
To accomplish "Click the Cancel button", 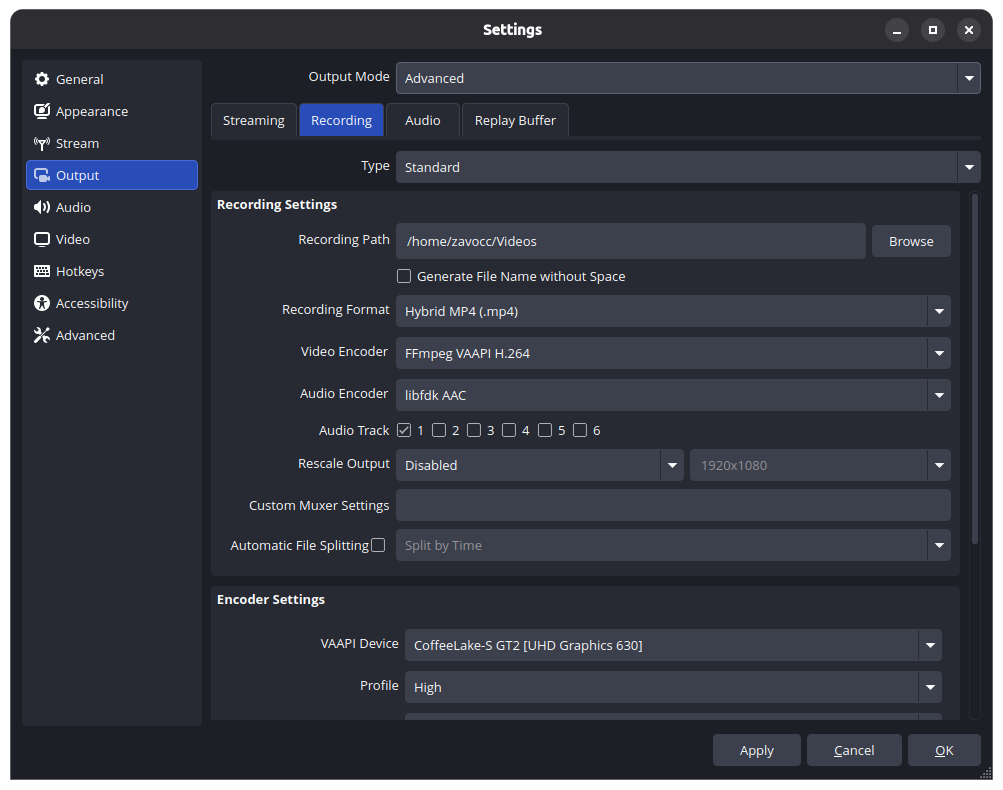I will point(854,750).
